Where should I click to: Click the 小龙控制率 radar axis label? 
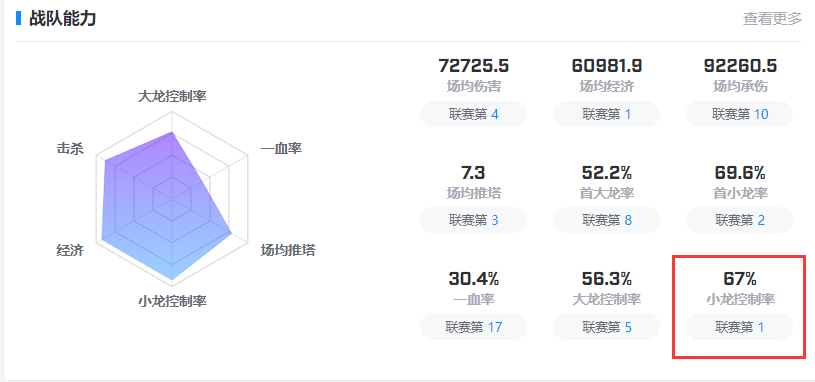[x=172, y=301]
